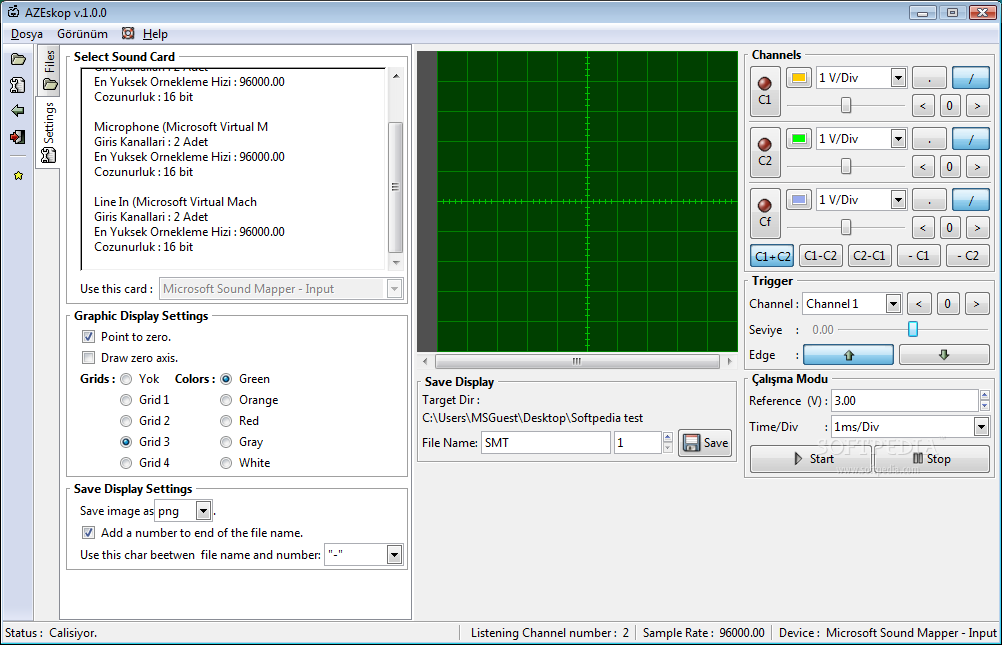This screenshot has height=645, width=1002.
Task: Open Time/Div dropdown
Action: click(982, 427)
